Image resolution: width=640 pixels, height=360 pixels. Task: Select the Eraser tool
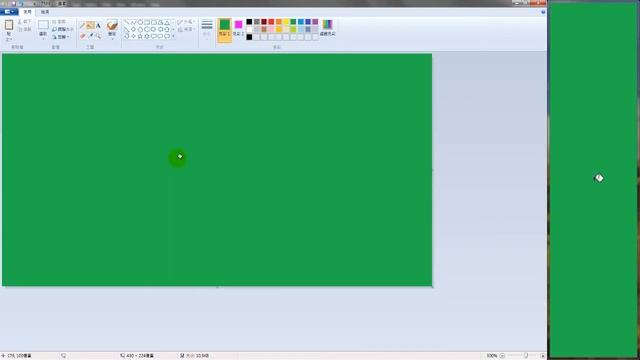tap(82, 36)
